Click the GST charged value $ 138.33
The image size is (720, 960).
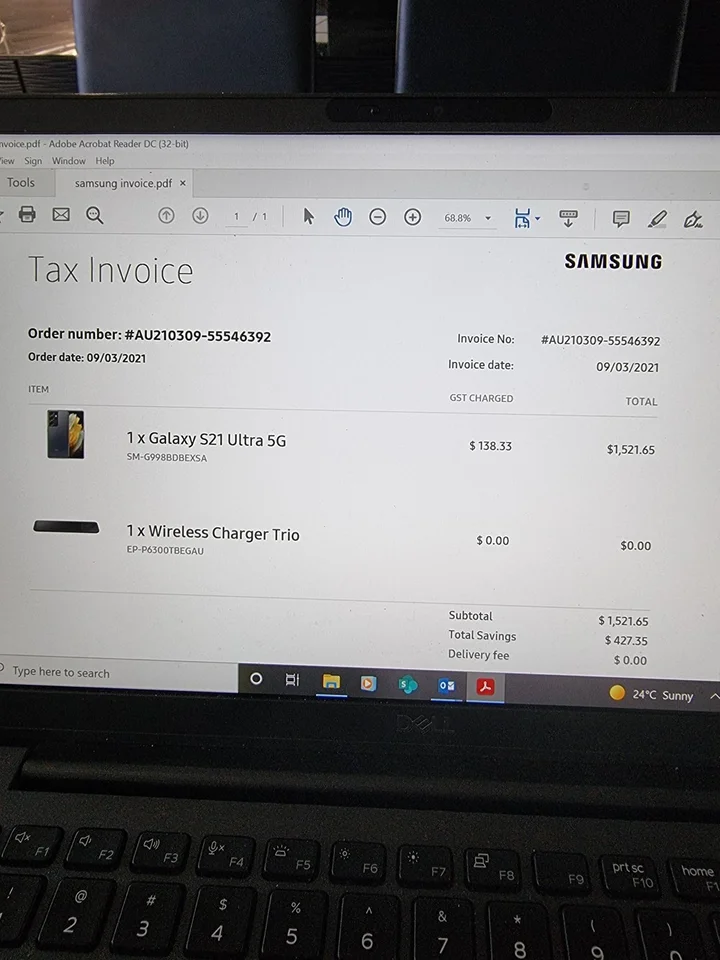coord(490,446)
